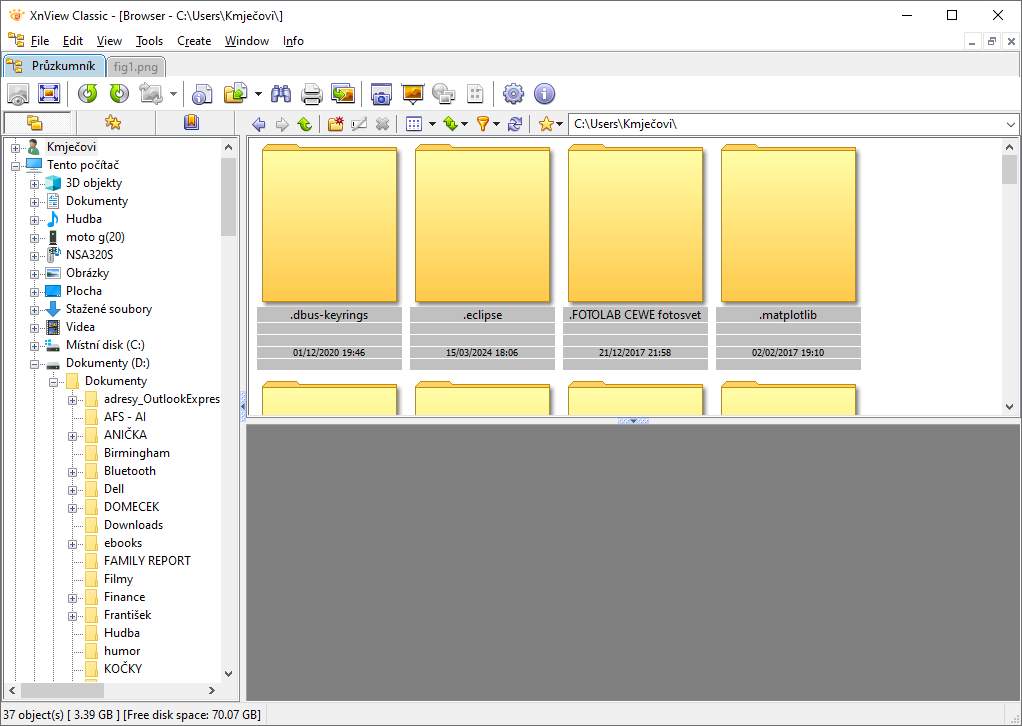Open the Search binoculars tool
1022x726 pixels.
click(281, 94)
